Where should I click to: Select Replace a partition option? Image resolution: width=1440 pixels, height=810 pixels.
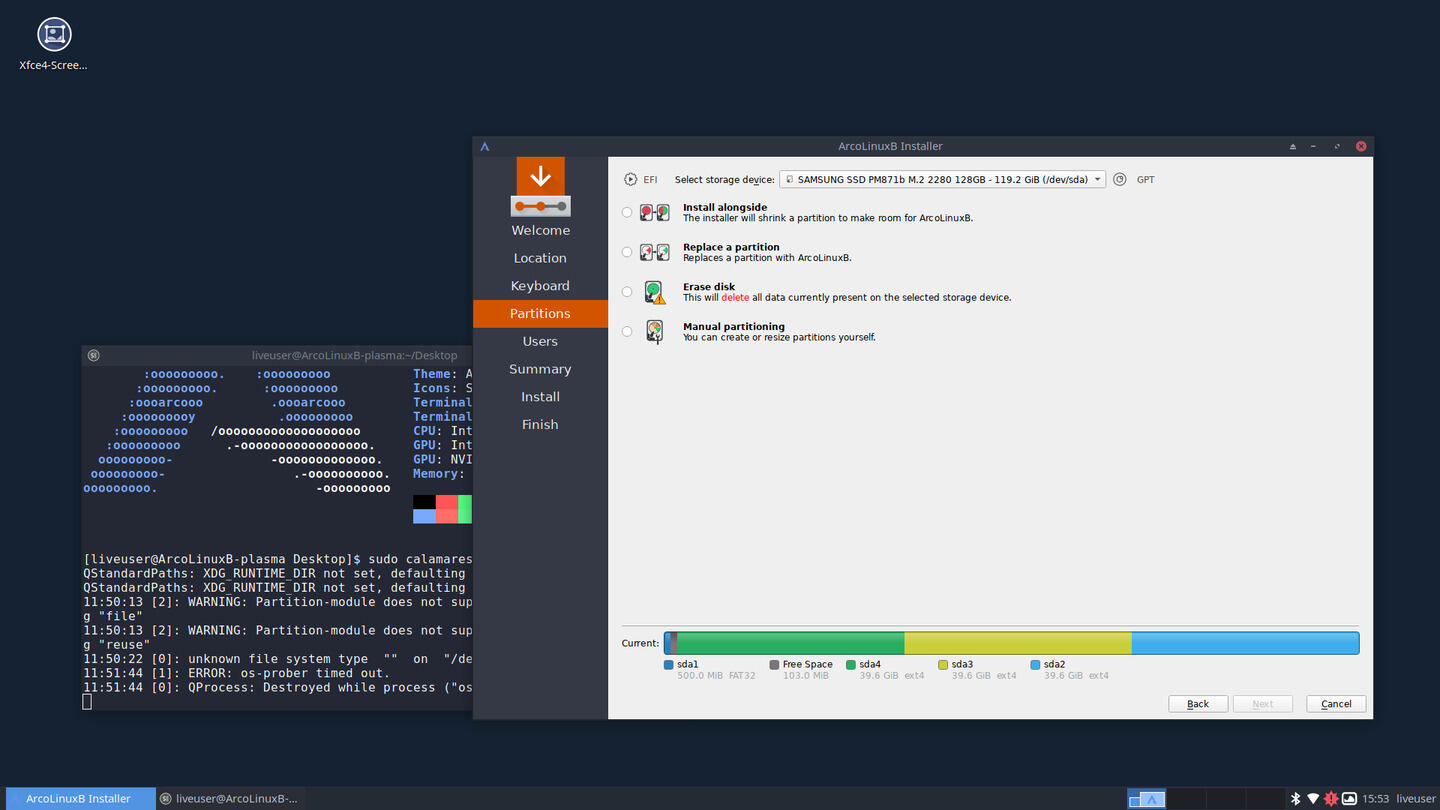[627, 252]
